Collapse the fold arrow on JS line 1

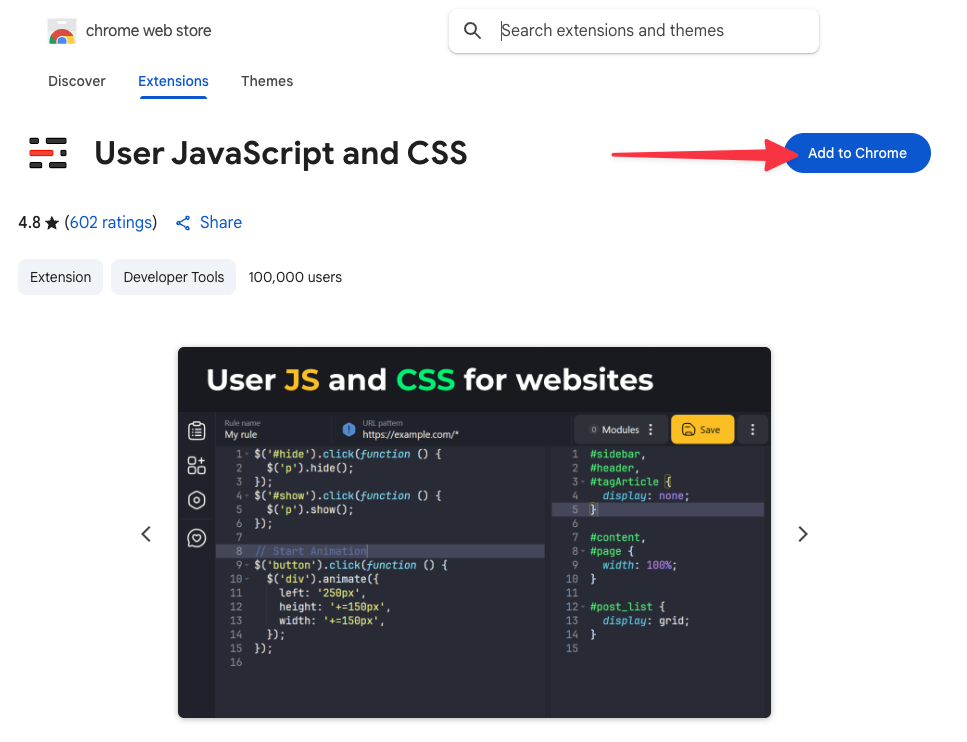[x=247, y=455]
